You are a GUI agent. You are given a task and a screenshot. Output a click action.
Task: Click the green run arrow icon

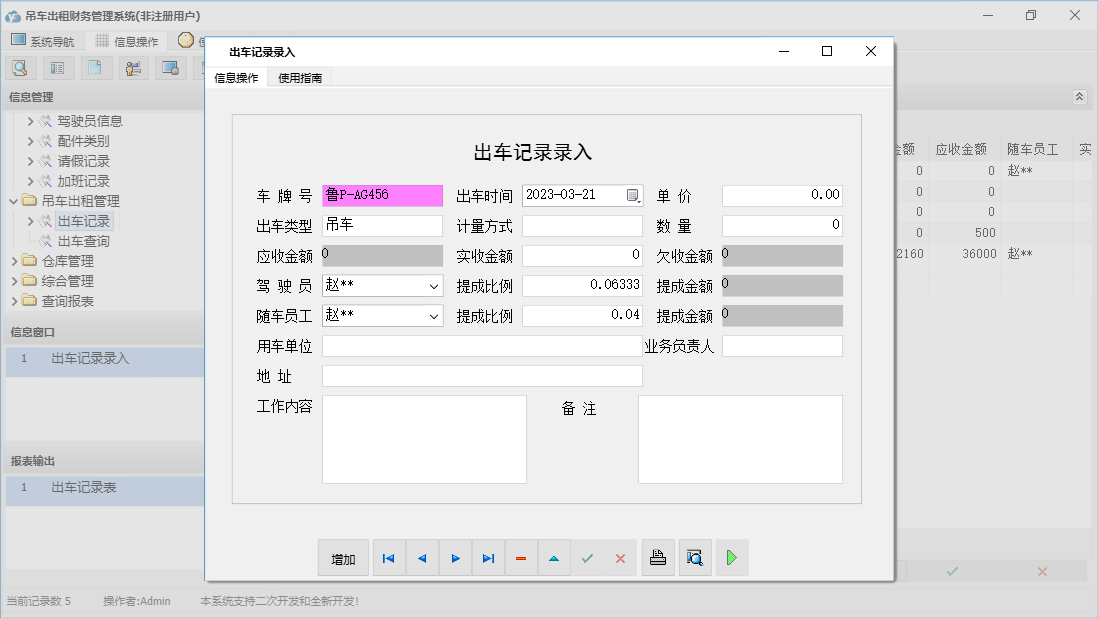pos(731,558)
